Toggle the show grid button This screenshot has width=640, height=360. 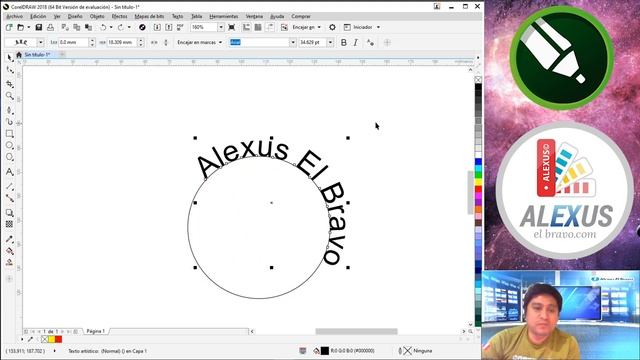[x=258, y=27]
